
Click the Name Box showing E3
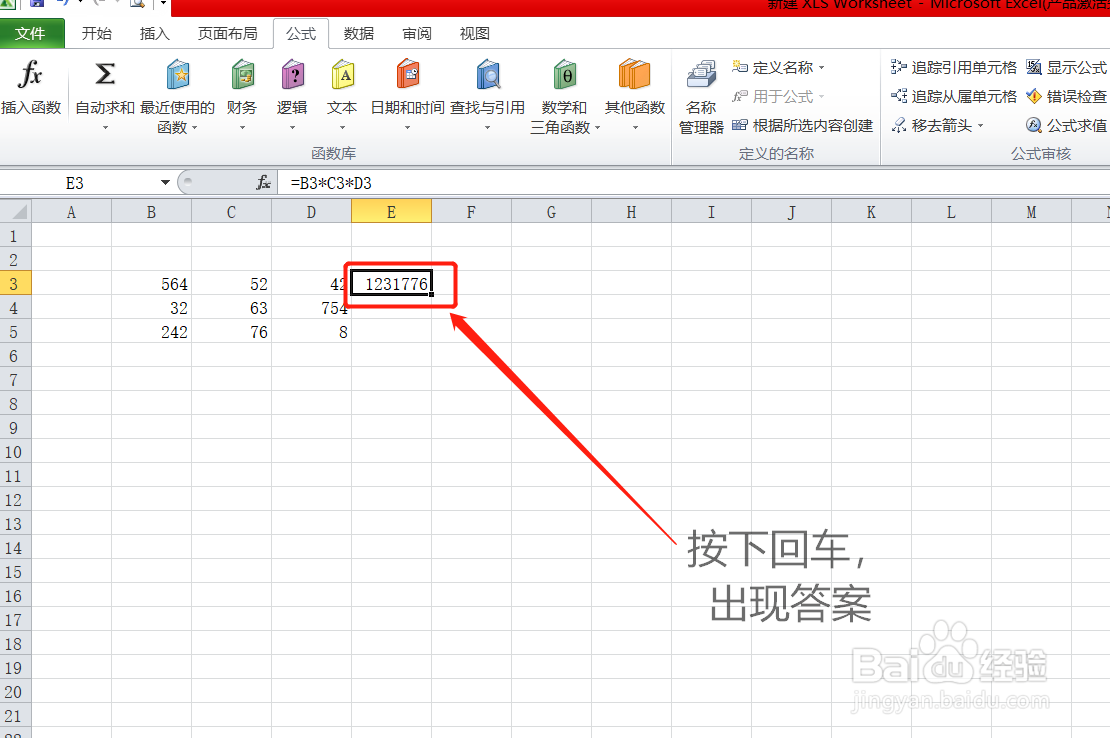(x=76, y=183)
